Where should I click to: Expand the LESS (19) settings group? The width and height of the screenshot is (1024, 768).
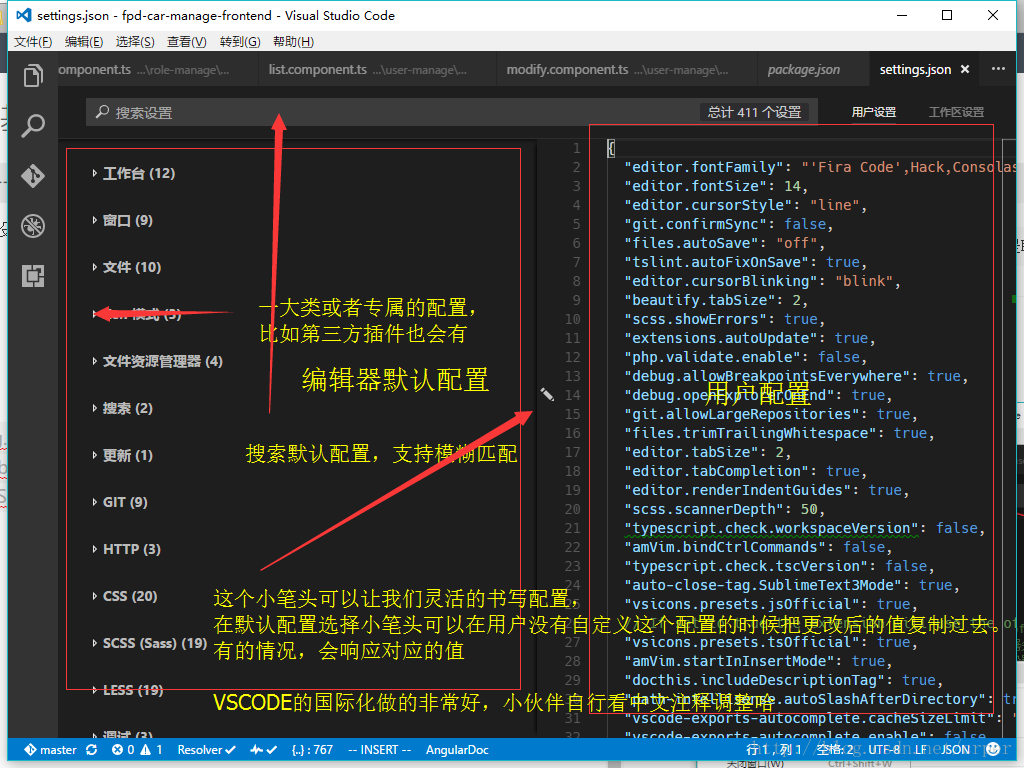[x=127, y=690]
